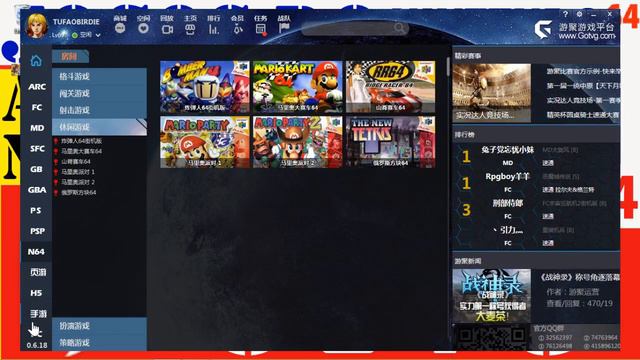
Task: Open the Mario Kart 64 game thumbnail
Action: [298, 87]
